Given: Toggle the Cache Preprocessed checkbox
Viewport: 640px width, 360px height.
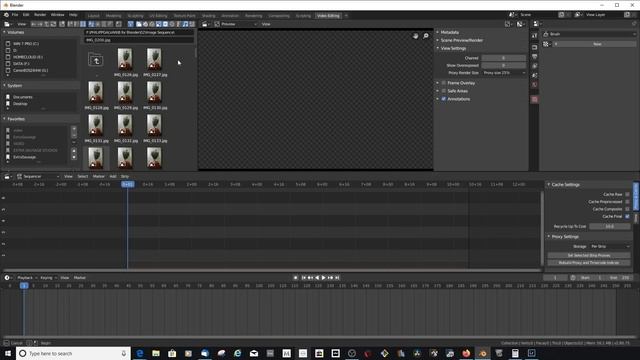Looking at the screenshot, I should click(627, 202).
